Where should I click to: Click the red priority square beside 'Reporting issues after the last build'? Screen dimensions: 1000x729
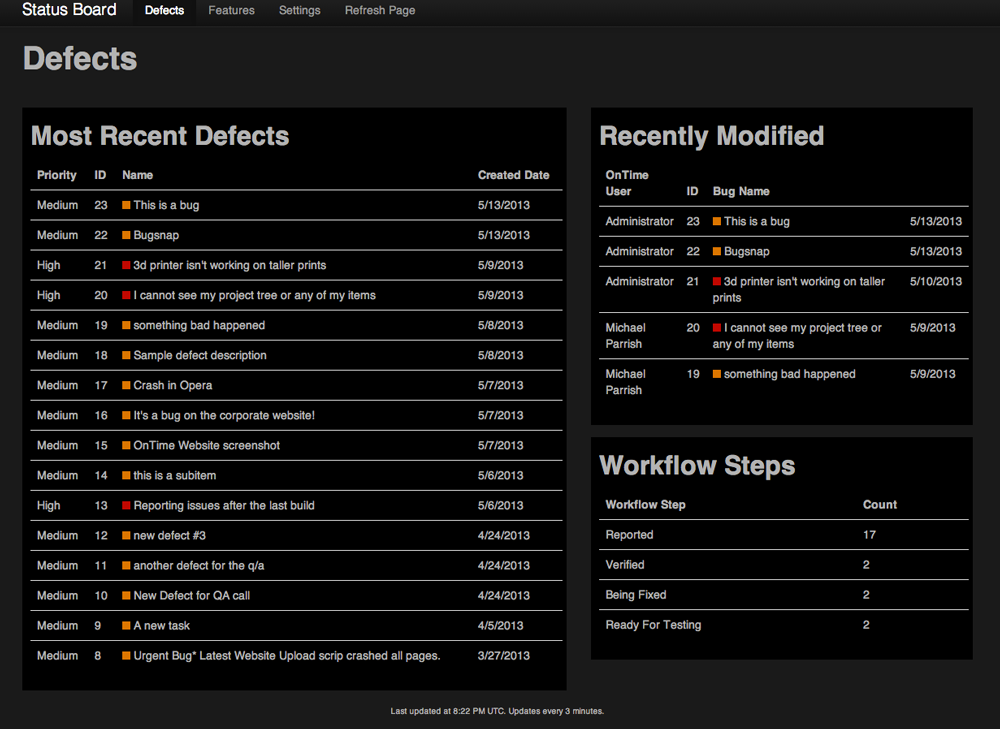[126, 505]
